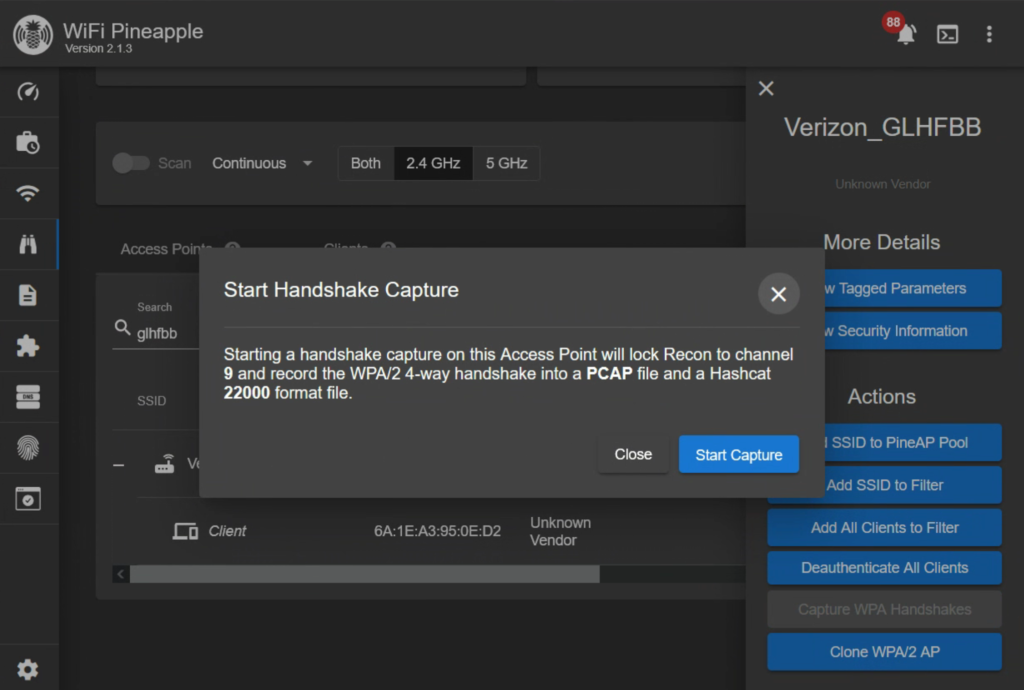Open the Campaigns briefcase icon in sidebar
The width and height of the screenshot is (1024, 690).
pyautogui.click(x=28, y=142)
